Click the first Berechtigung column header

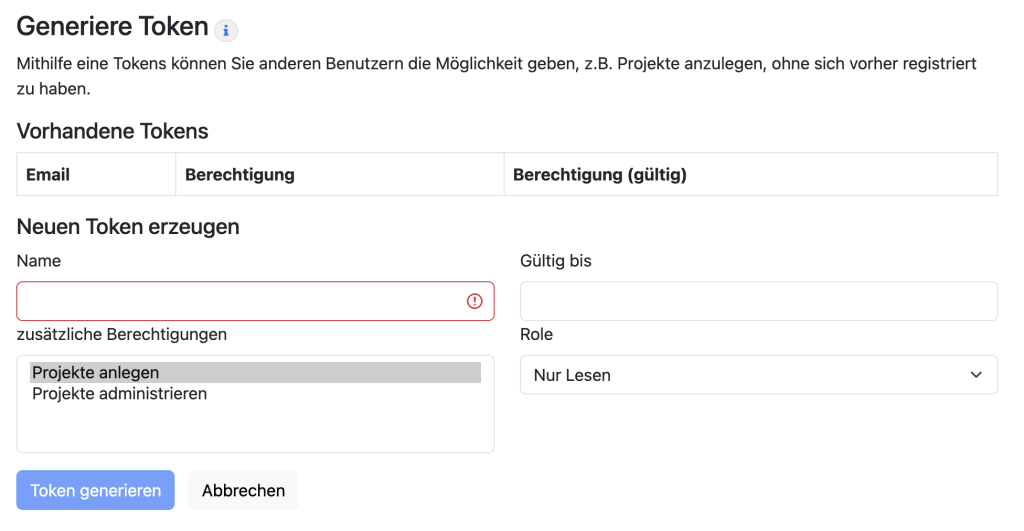(240, 175)
